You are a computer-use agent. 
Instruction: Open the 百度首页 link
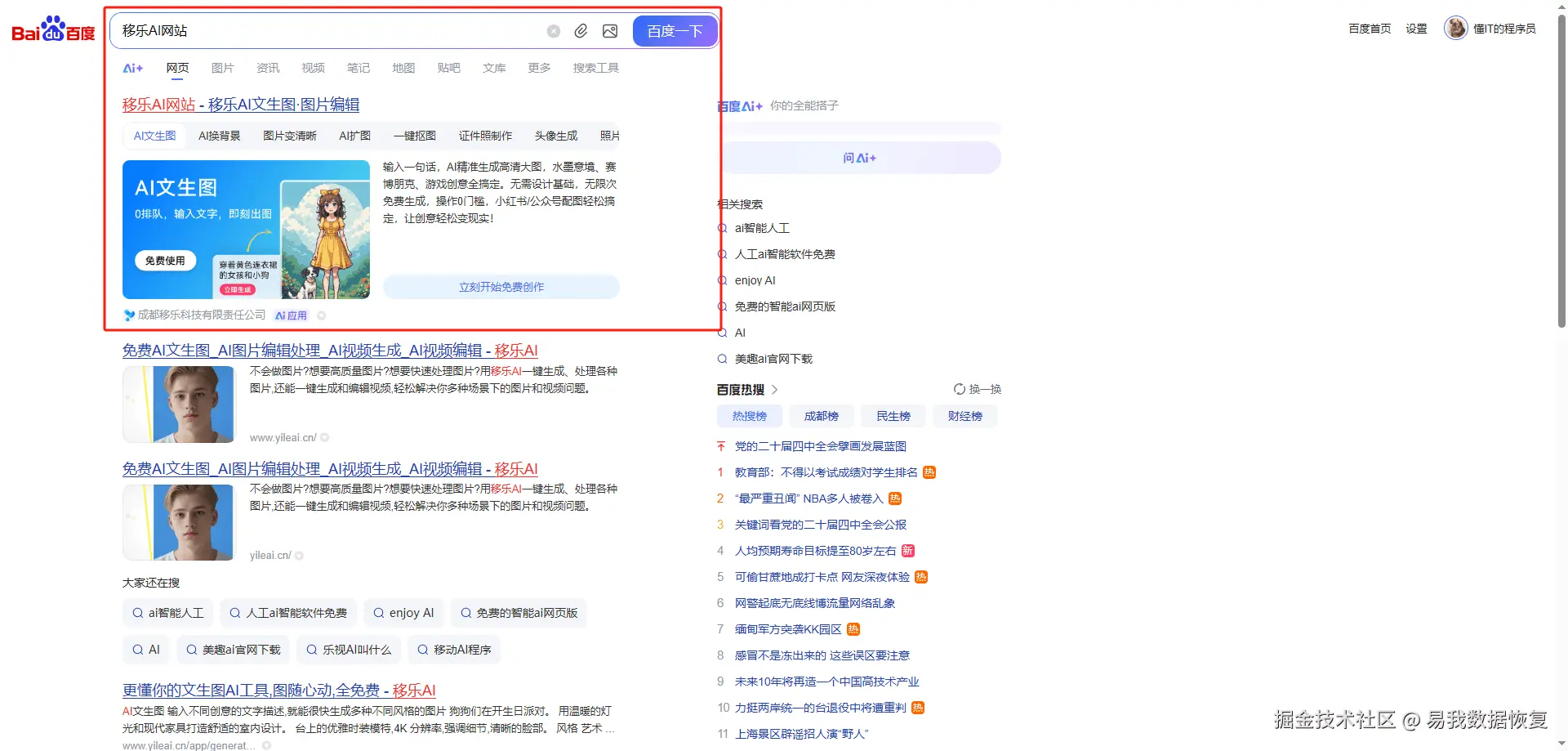point(1370,29)
